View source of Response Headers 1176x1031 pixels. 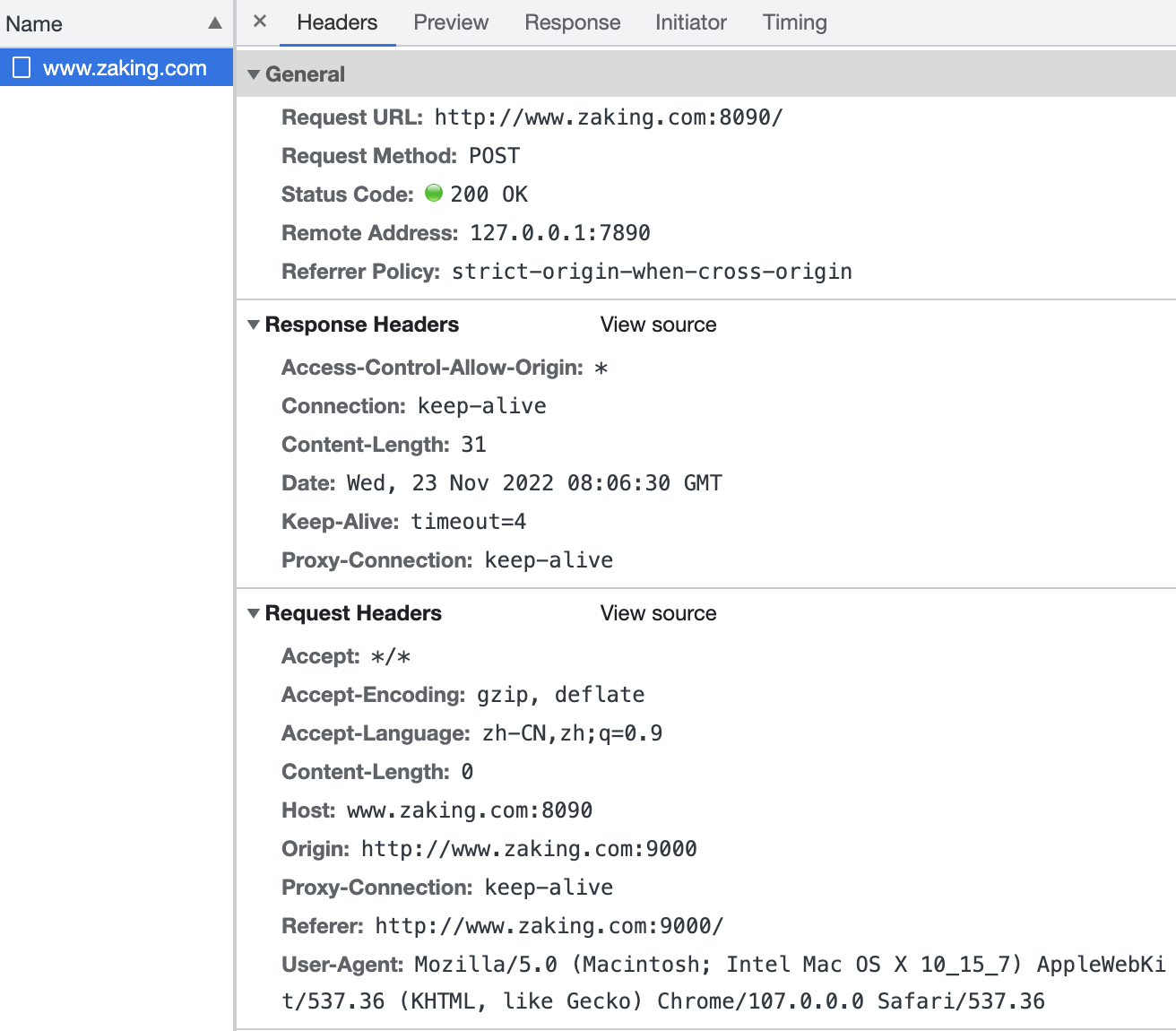(659, 325)
